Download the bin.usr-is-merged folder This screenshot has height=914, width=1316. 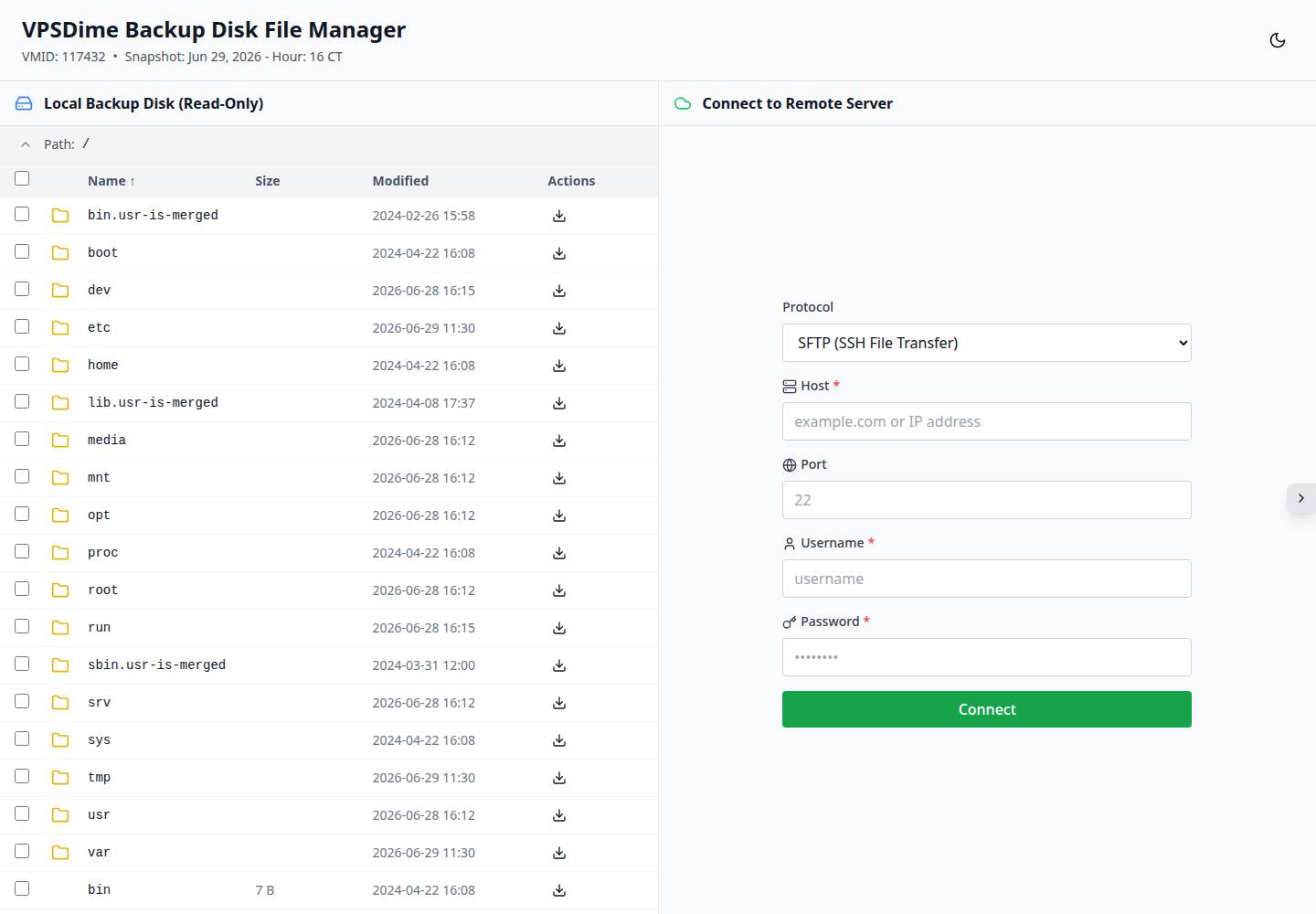click(559, 216)
